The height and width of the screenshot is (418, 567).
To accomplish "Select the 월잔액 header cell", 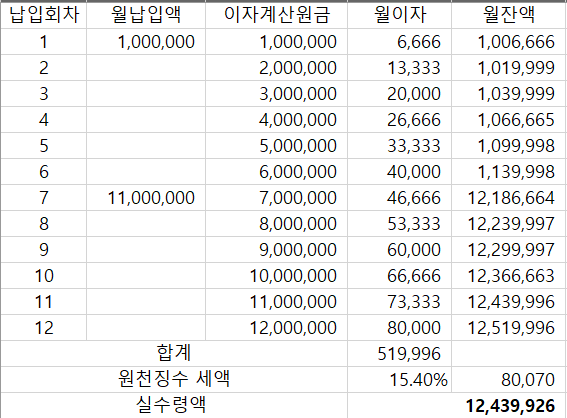I will coord(509,15).
